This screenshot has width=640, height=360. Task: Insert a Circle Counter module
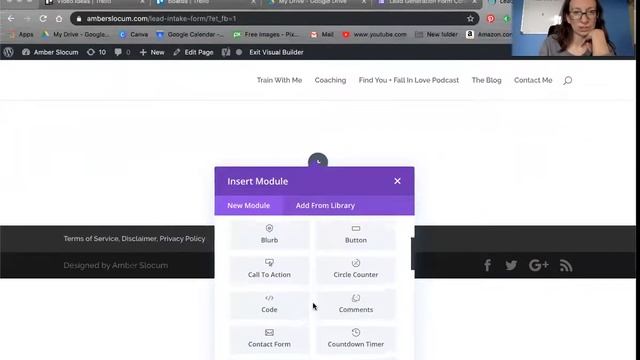356,269
